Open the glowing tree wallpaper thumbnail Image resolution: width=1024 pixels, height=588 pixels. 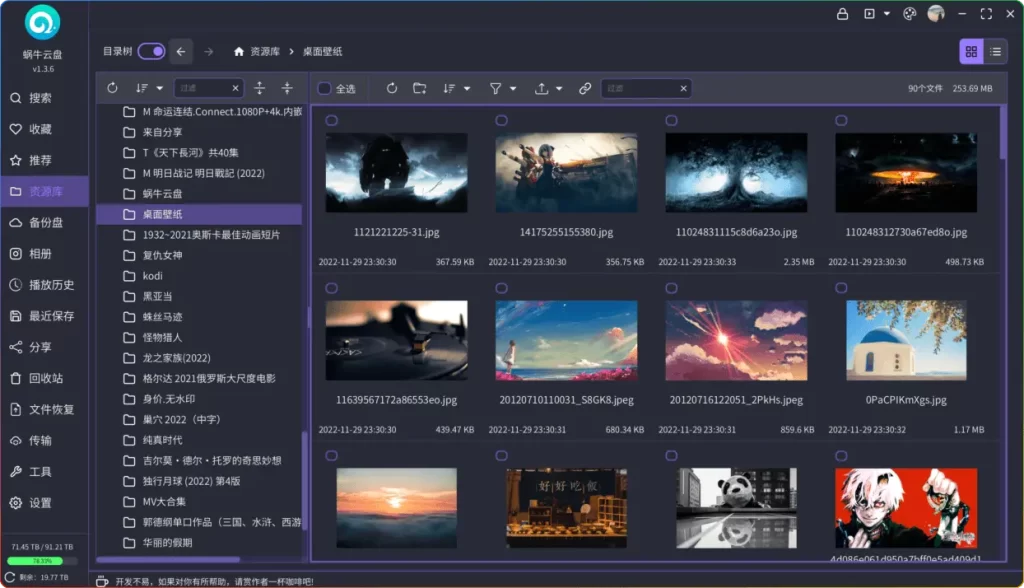point(736,172)
